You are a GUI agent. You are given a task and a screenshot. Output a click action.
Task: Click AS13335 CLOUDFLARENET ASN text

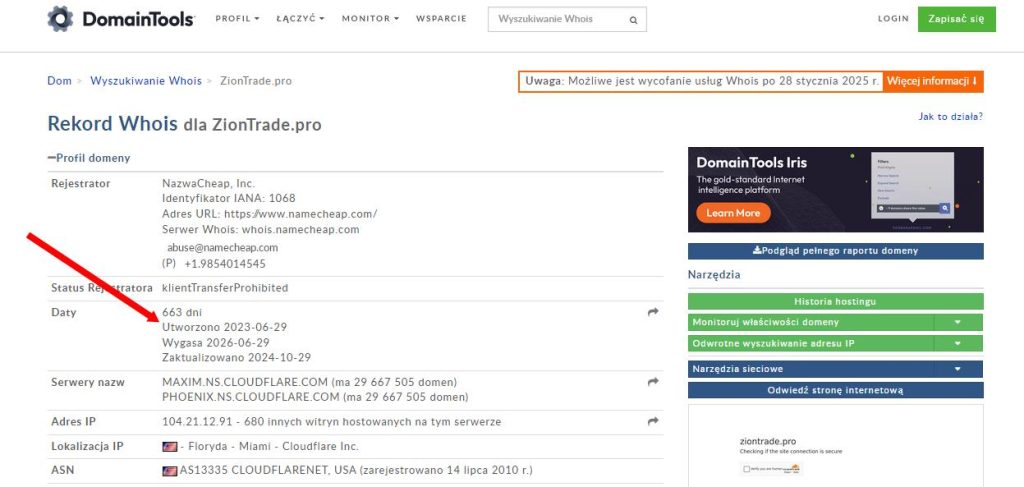268,471
